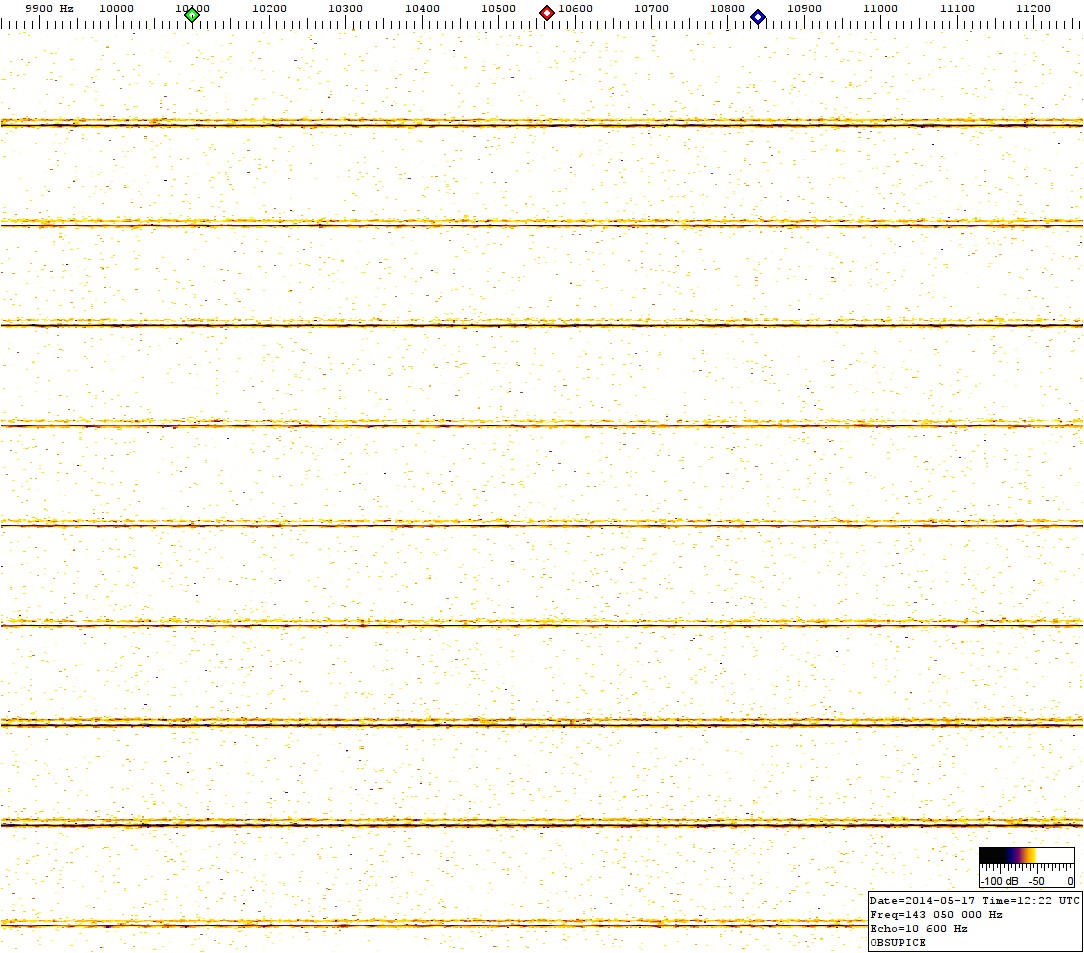Click the 0 label on the dB scale
Screen dimensions: 1084x953
pos(1070,881)
